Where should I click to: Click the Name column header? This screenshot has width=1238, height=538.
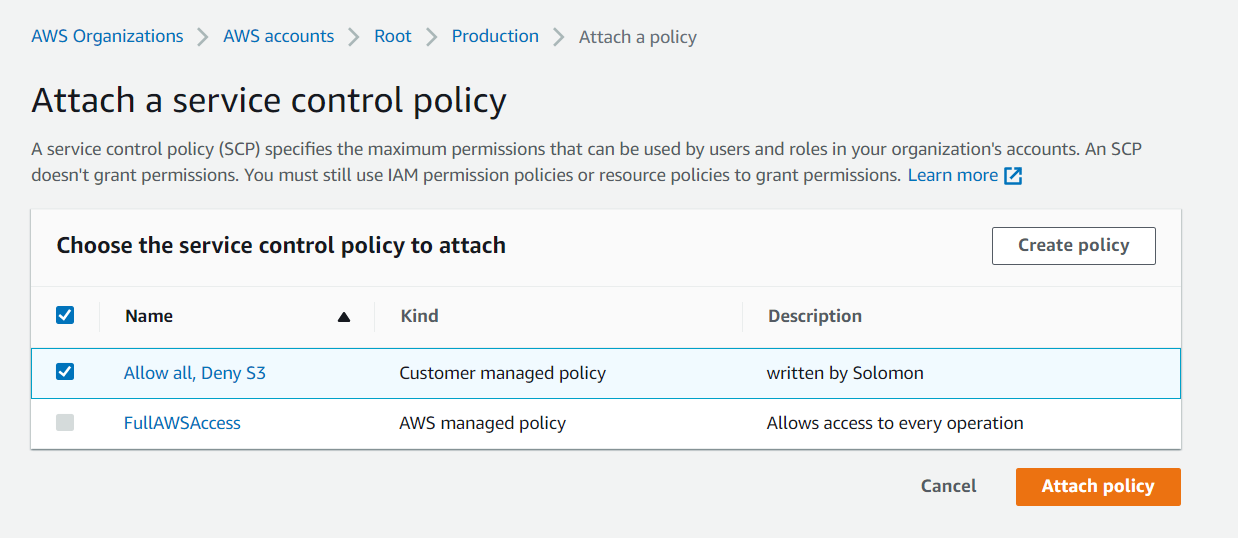[x=149, y=316]
